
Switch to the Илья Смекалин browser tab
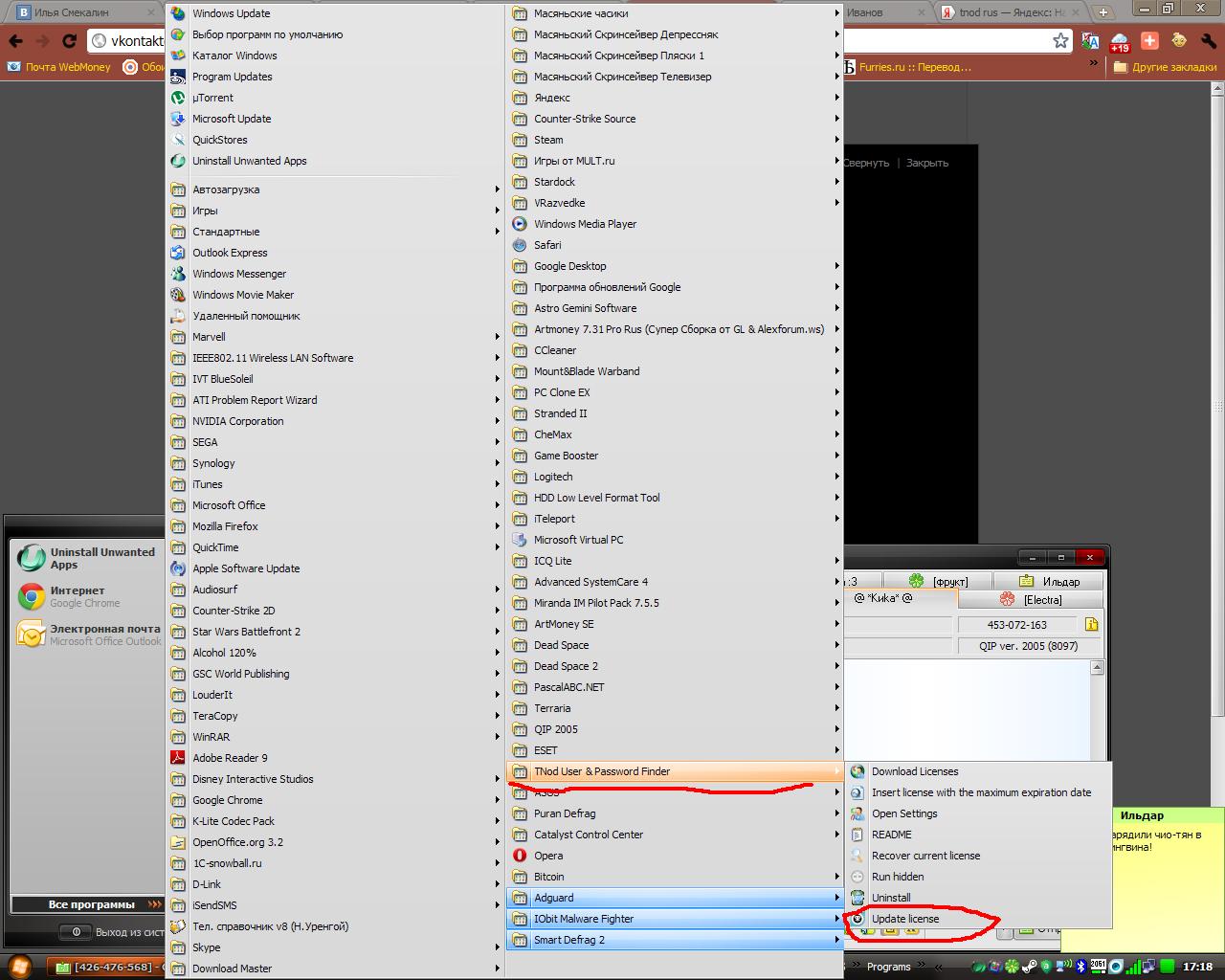click(x=82, y=12)
